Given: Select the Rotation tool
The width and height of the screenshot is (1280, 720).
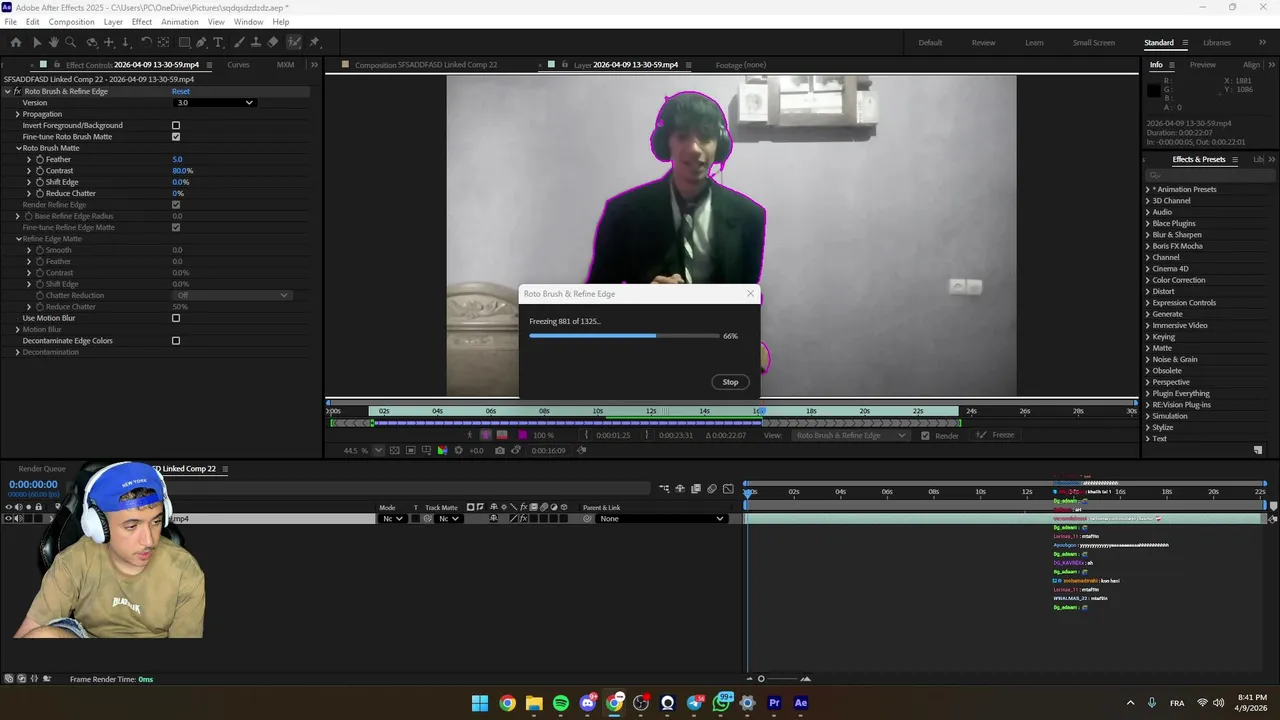Looking at the screenshot, I should tap(146, 42).
